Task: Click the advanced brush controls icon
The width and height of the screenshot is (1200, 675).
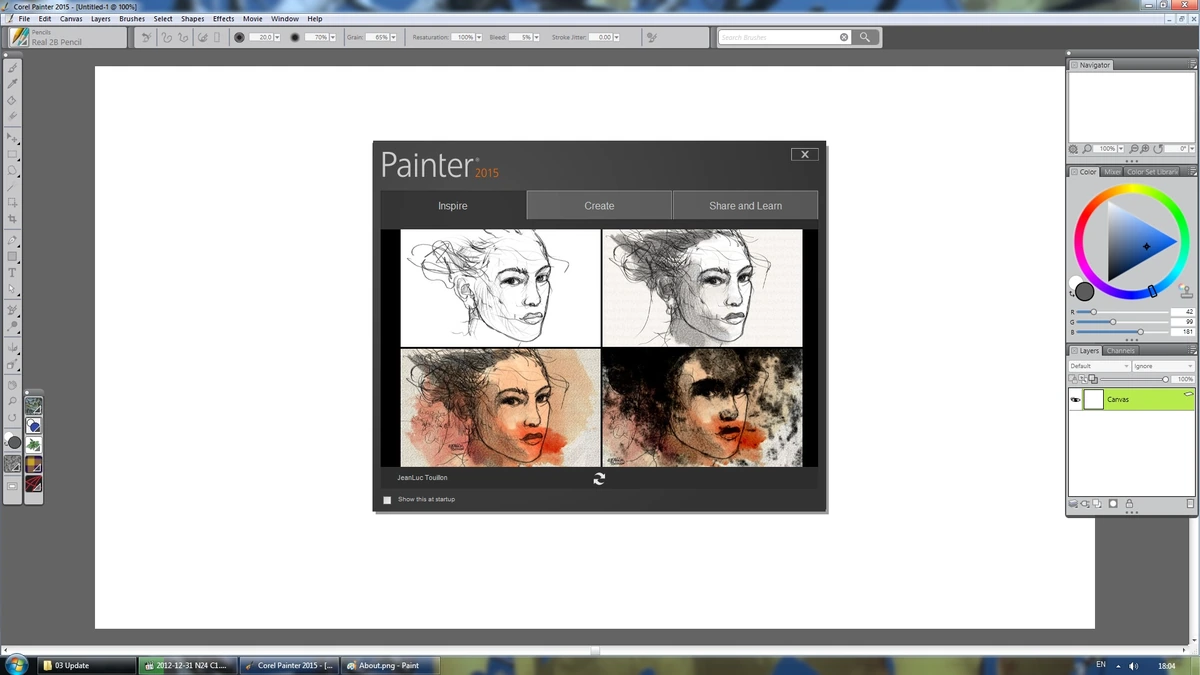Action: 652,37
